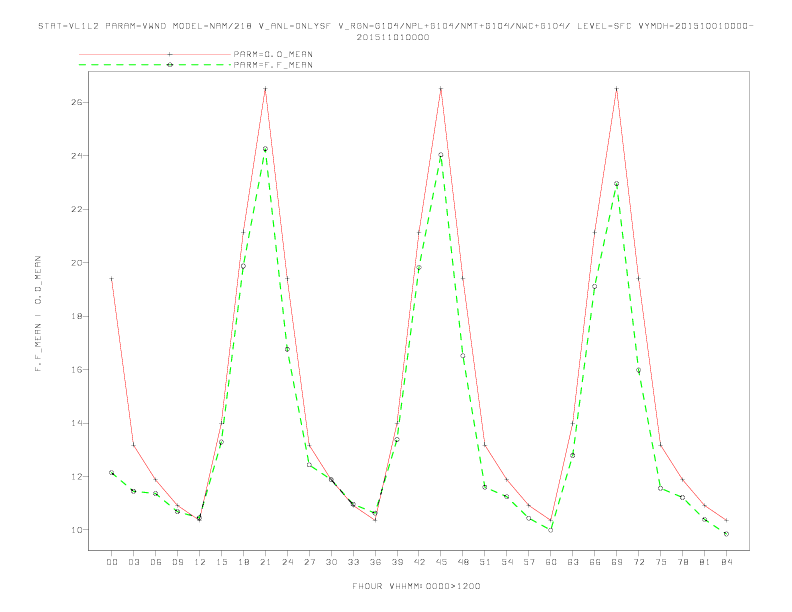Click the PARM=F.F_MEAN legend label
The image size is (792, 612).
[x=273, y=65]
